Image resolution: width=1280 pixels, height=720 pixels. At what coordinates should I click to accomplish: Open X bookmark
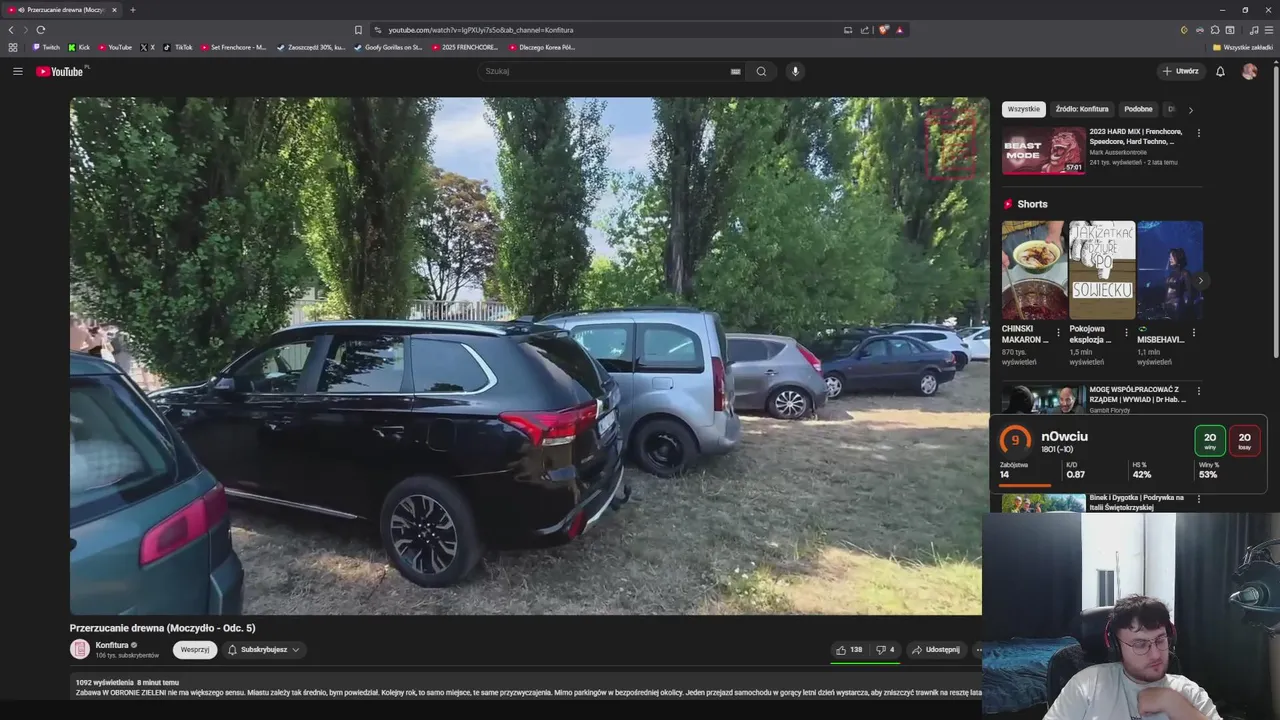pyautogui.click(x=147, y=47)
